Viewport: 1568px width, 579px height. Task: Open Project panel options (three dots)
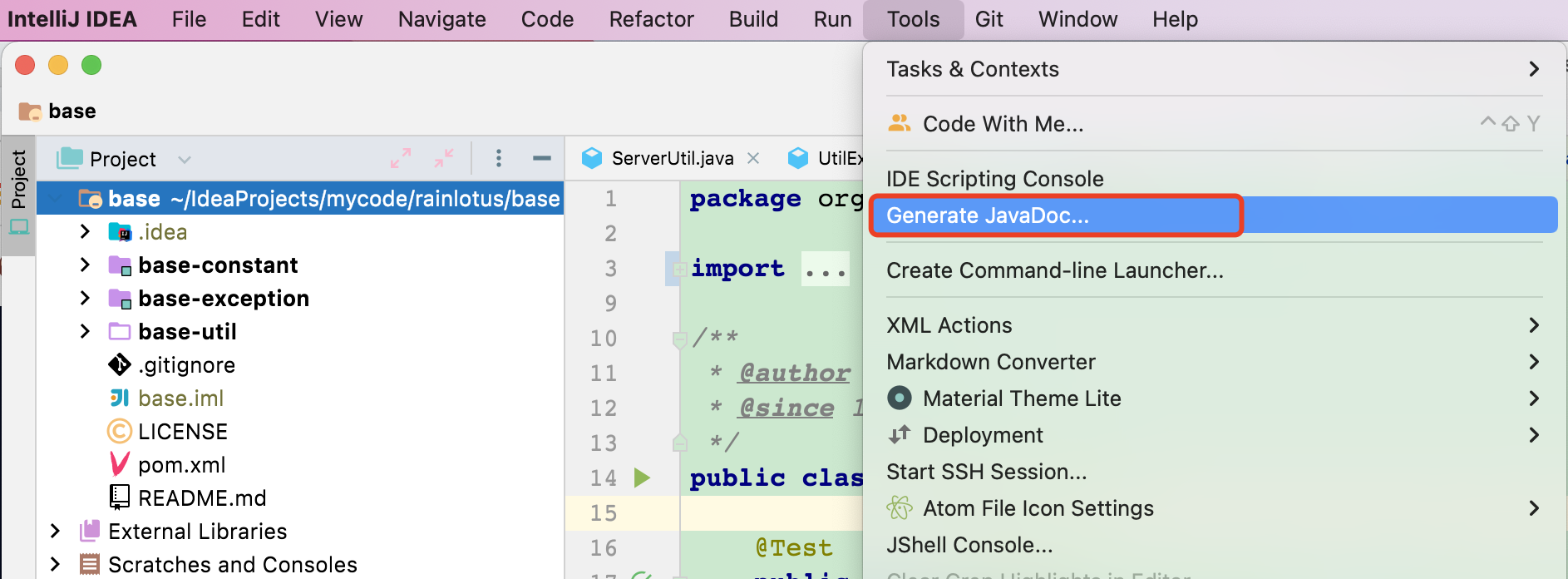499,158
